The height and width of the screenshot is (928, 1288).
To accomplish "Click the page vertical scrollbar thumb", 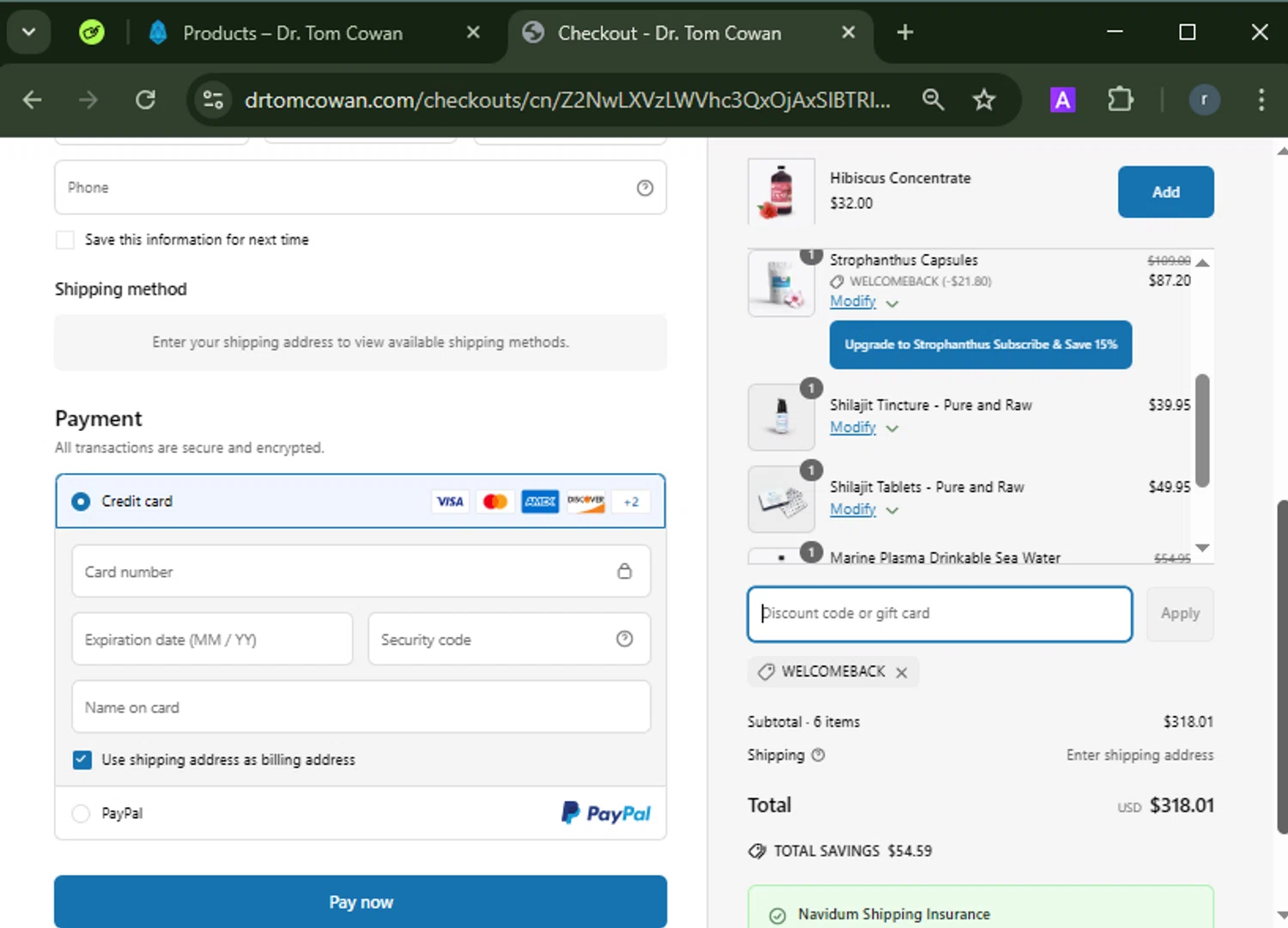I will click(1282, 667).
